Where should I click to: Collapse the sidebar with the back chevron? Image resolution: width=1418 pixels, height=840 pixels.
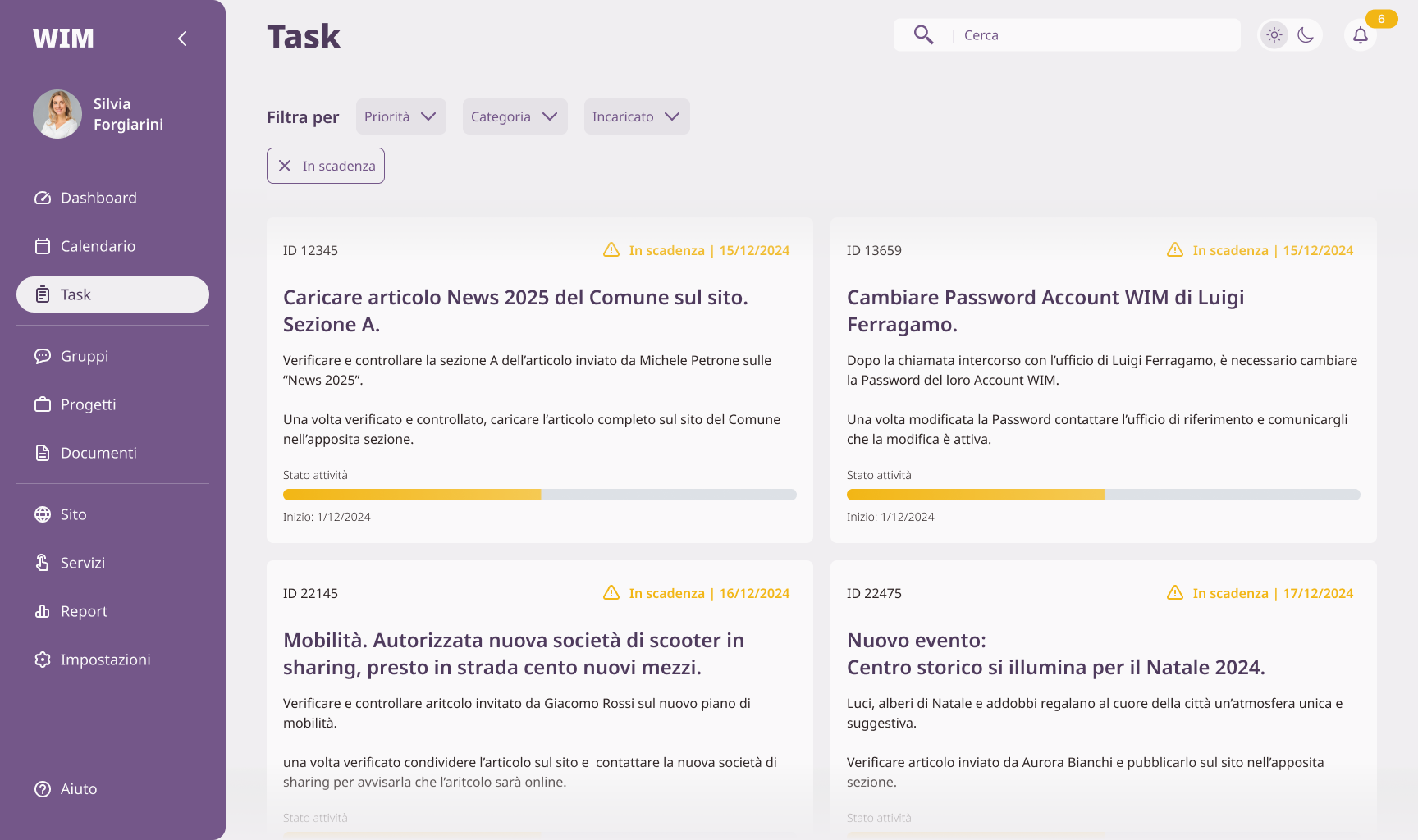point(182,39)
